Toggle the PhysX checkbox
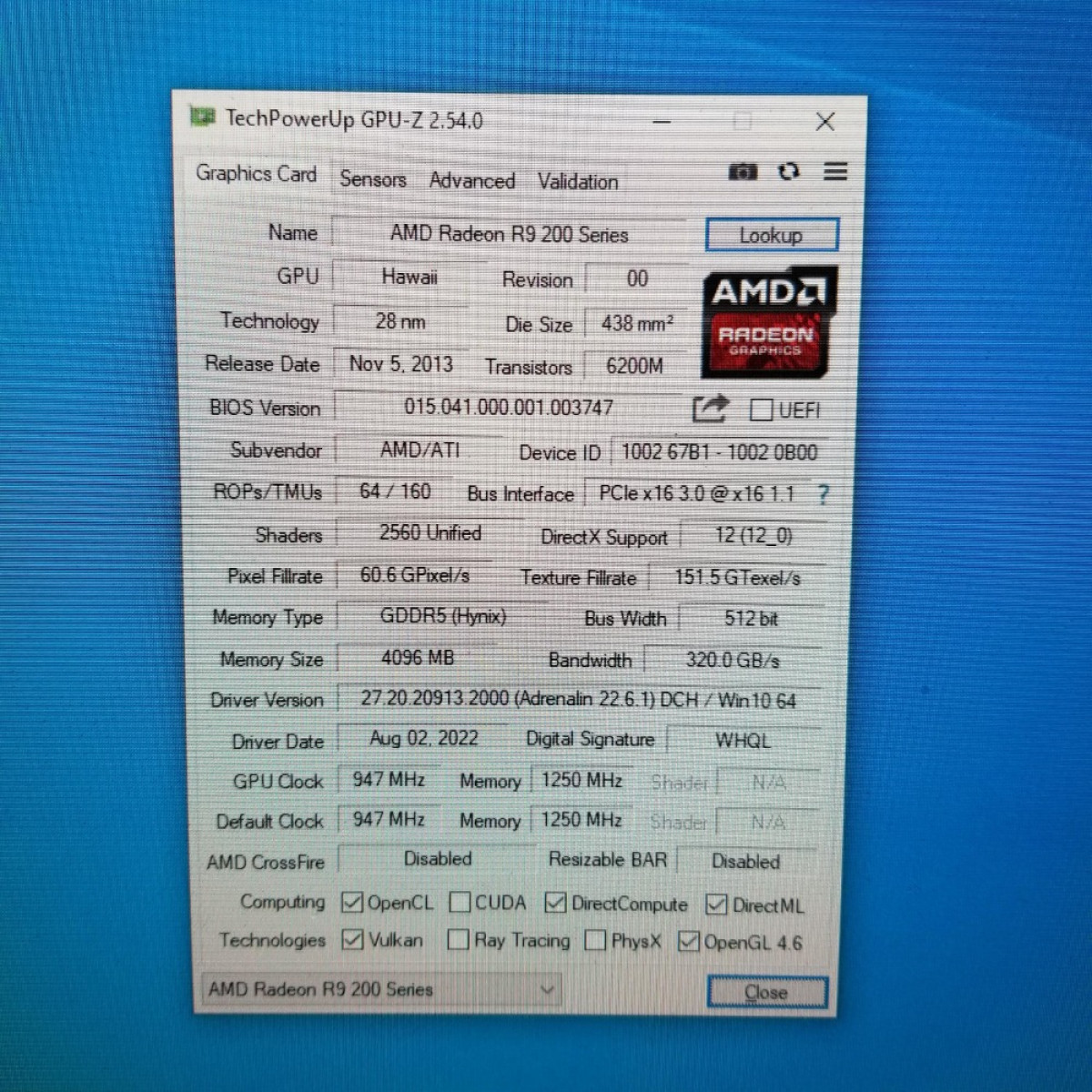 595,940
